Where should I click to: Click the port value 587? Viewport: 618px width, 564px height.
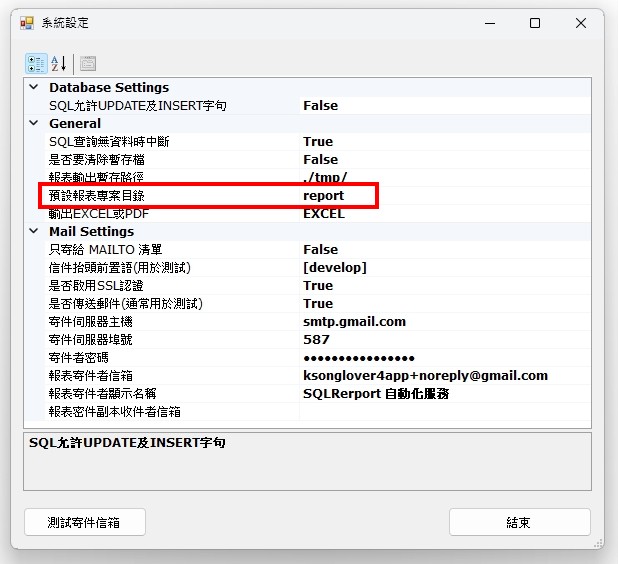click(x=315, y=340)
